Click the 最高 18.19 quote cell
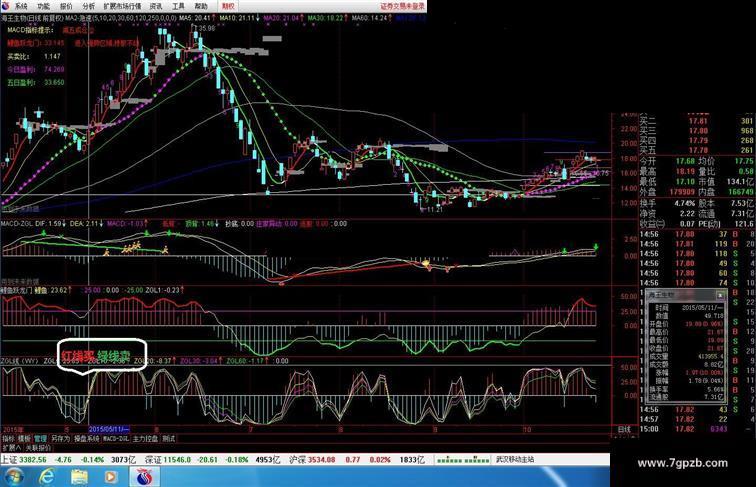This screenshot has width=756, height=487. click(667, 171)
